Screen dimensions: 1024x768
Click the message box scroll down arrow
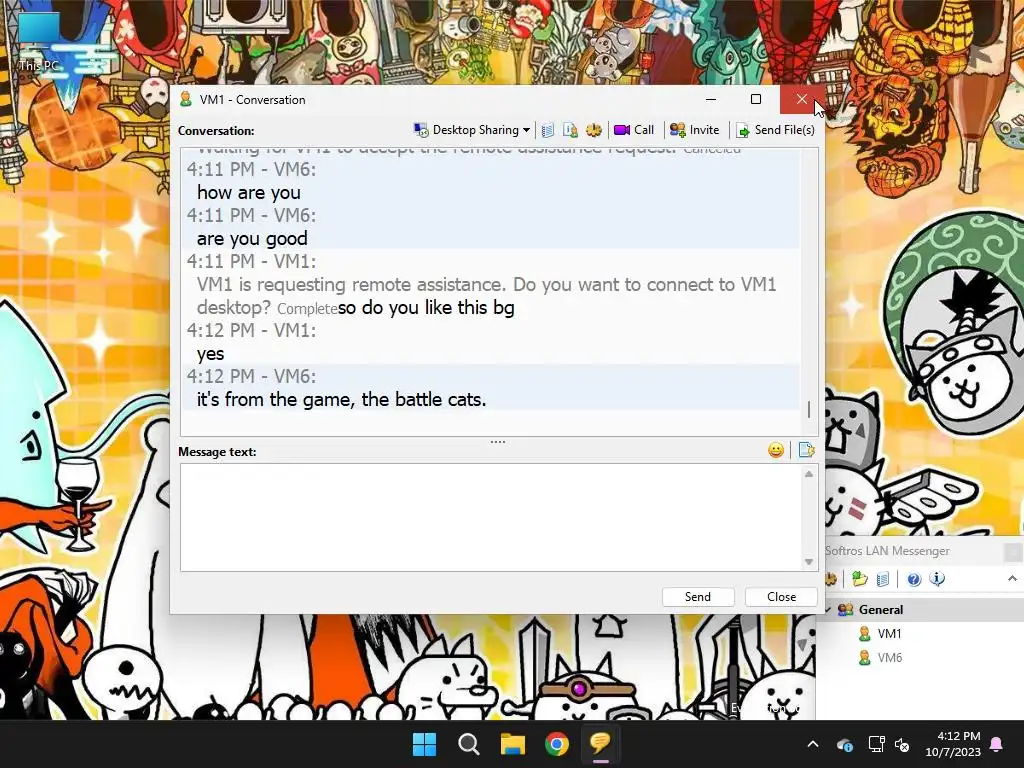click(x=809, y=562)
